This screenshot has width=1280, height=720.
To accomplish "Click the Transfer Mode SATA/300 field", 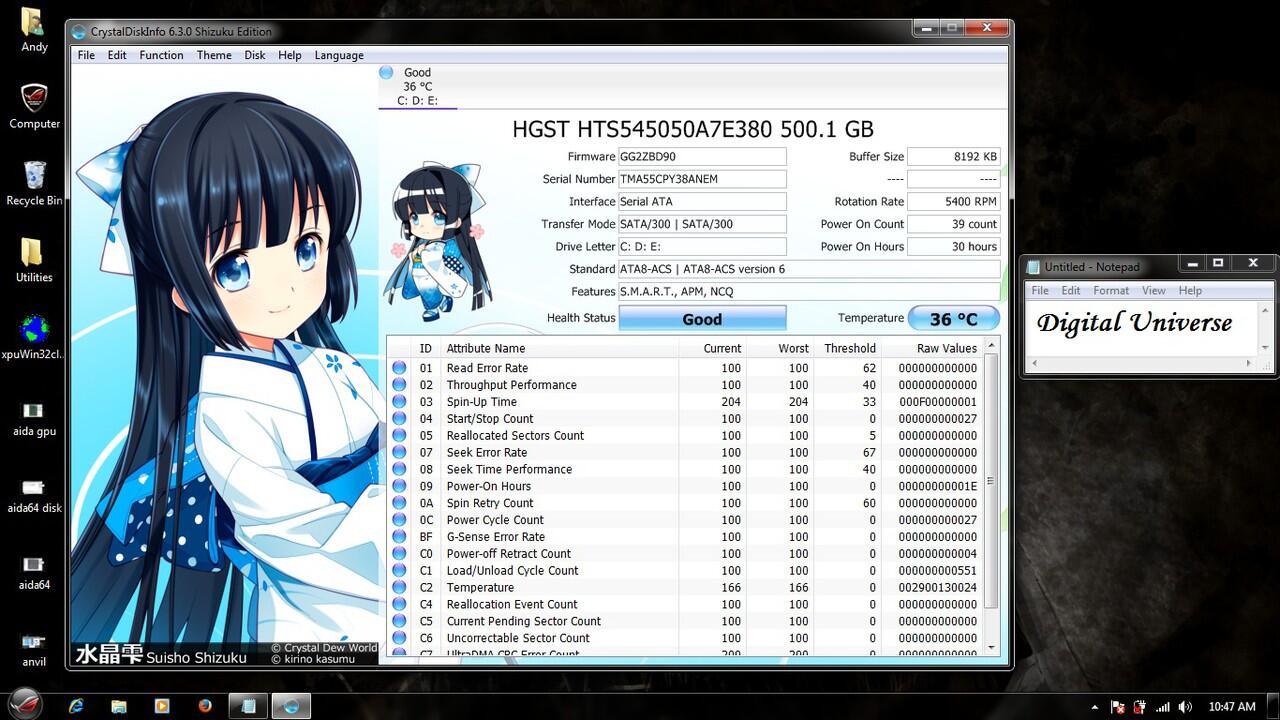I will 702,224.
